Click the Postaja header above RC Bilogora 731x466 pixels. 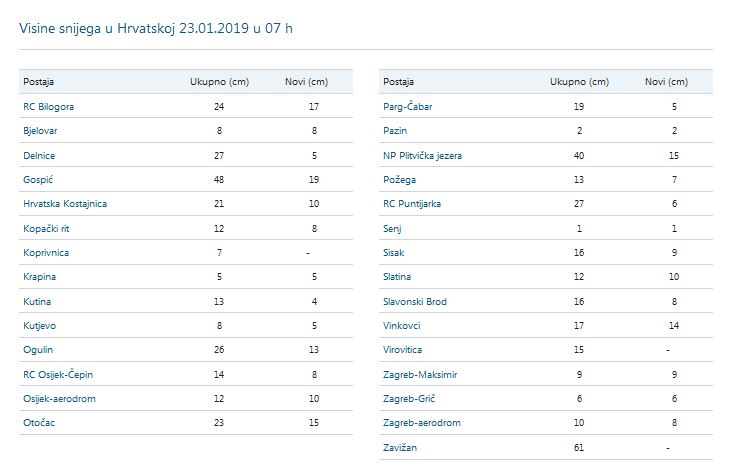click(x=39, y=82)
